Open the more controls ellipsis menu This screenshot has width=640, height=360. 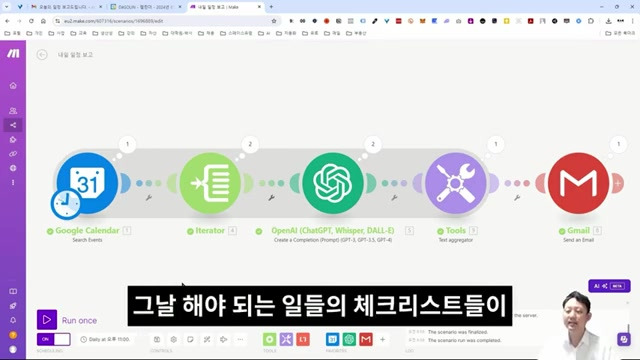click(240, 339)
